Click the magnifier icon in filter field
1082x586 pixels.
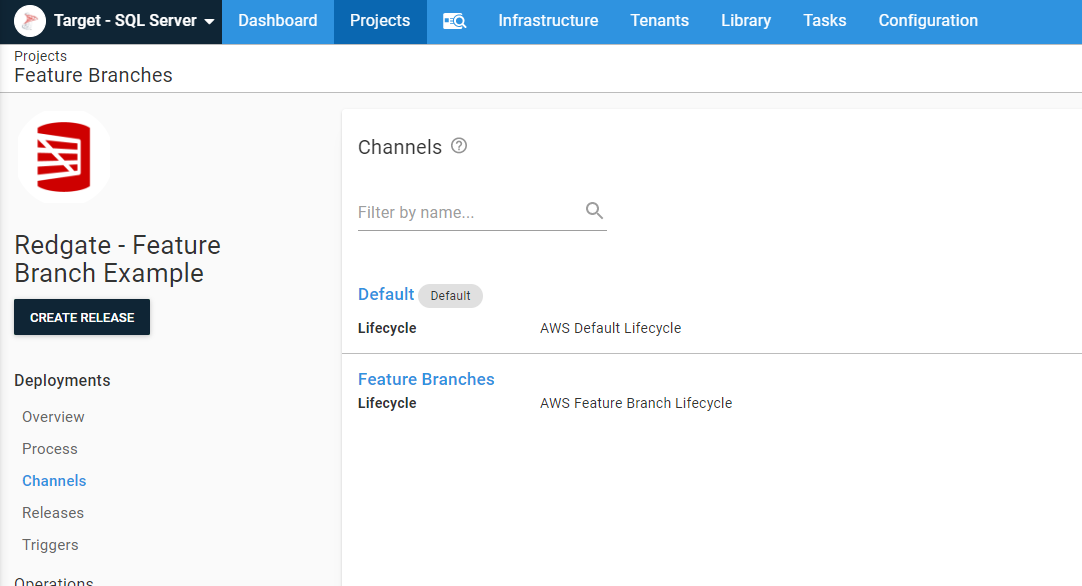pos(594,210)
